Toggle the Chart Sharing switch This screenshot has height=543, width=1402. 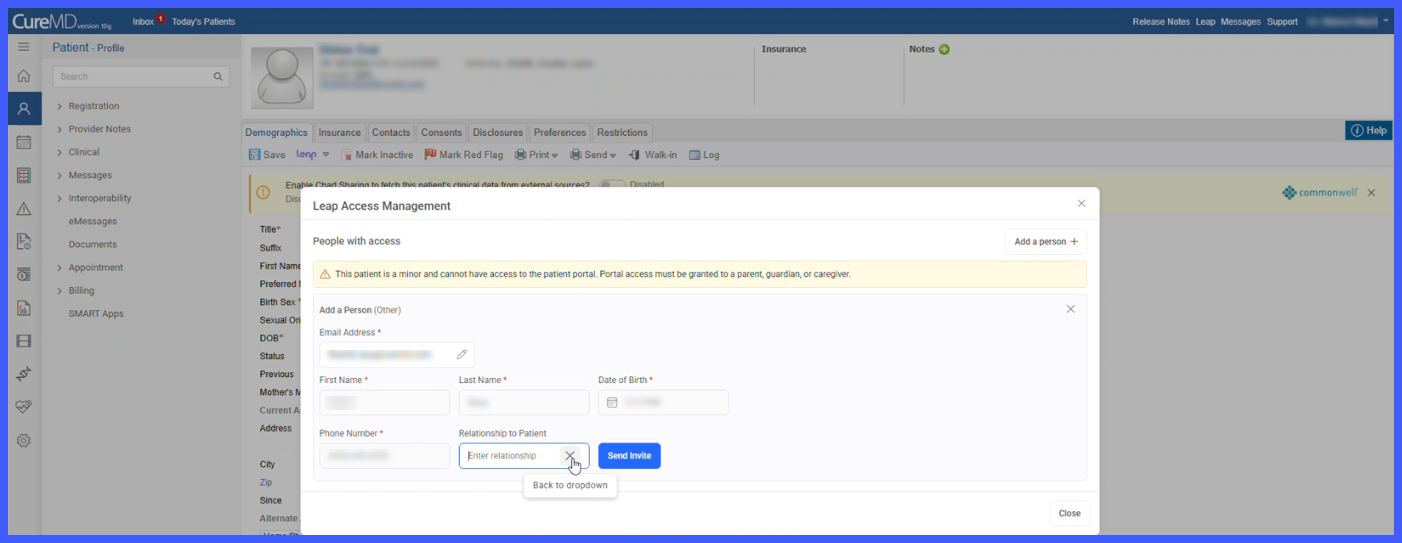(612, 185)
